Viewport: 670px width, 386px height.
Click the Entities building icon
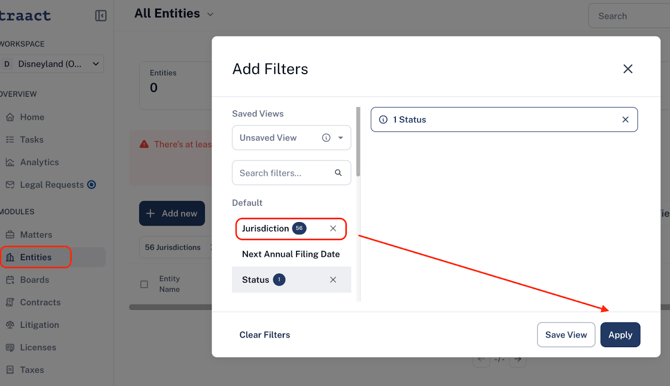10,257
